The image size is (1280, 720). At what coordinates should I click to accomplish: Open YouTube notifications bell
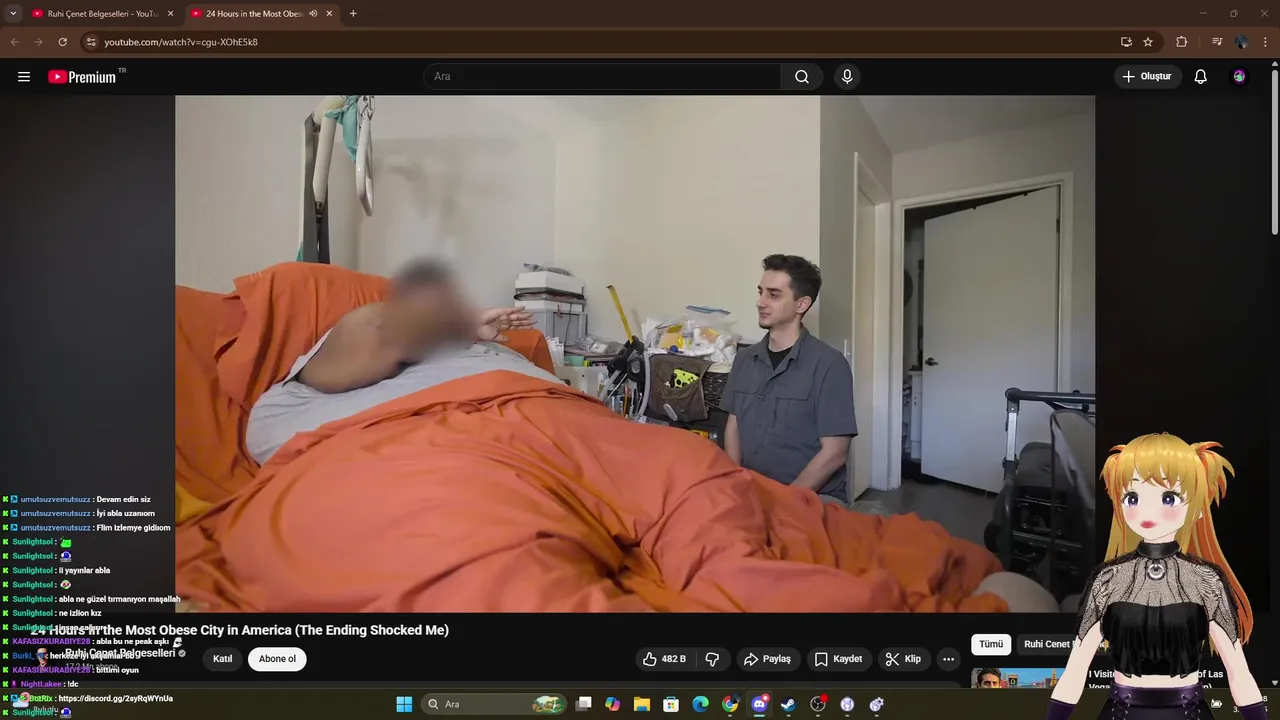coord(1201,77)
